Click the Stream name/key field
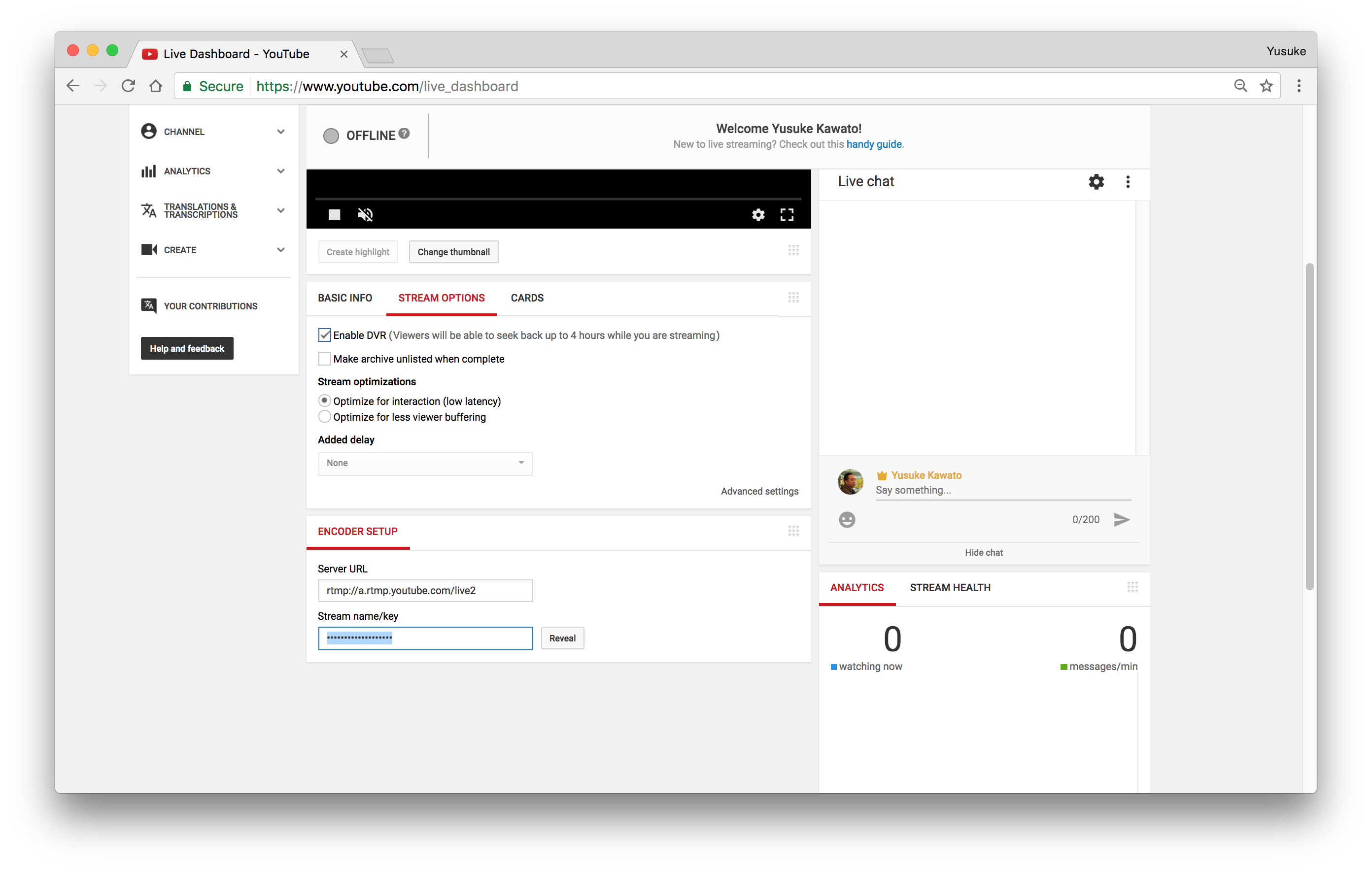This screenshot has height=872, width=1372. pyautogui.click(x=425, y=638)
